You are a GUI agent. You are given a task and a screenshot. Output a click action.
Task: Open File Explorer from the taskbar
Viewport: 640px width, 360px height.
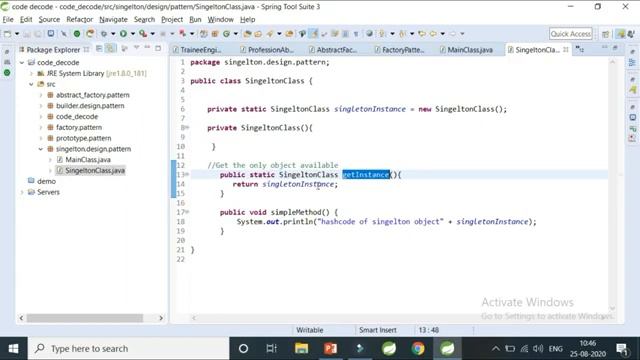pyautogui.click(x=302, y=349)
